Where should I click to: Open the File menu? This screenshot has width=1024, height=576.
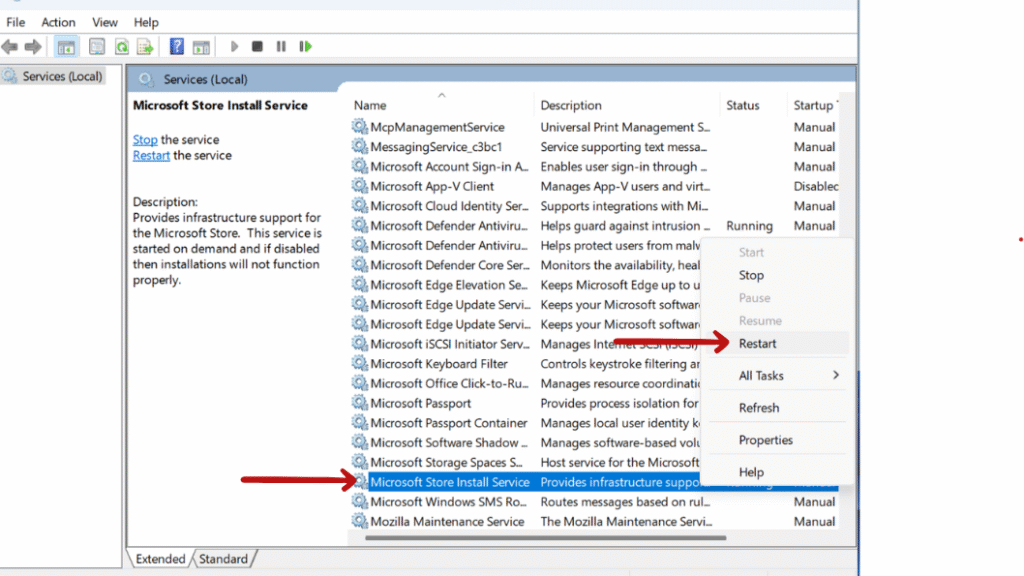click(16, 22)
